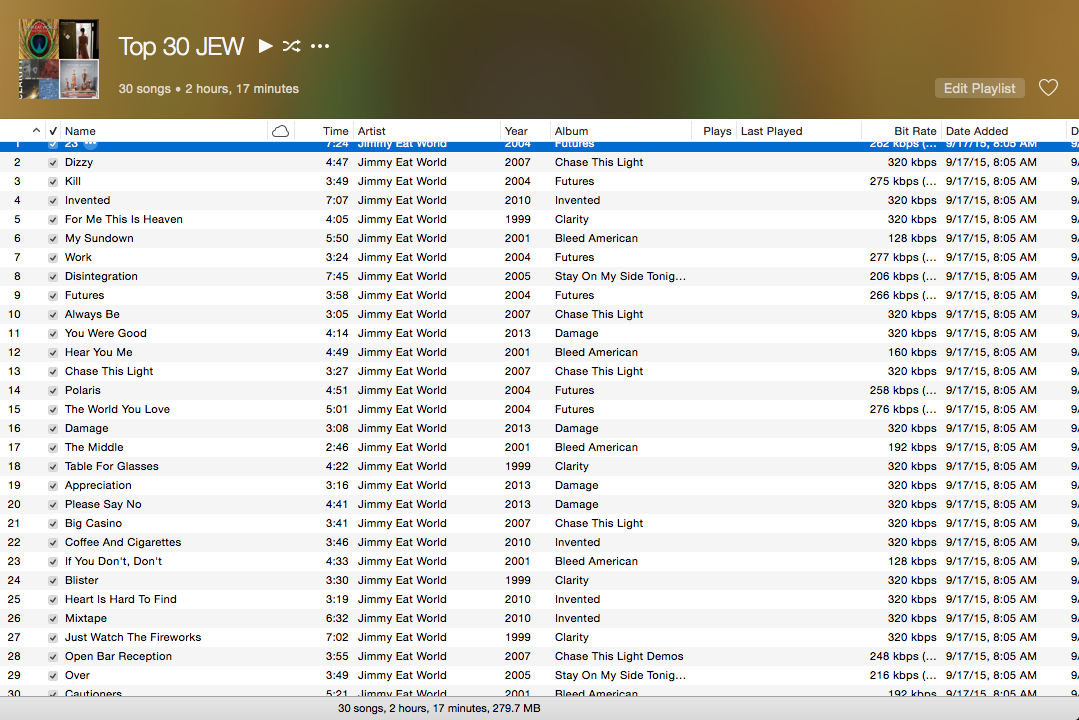The height and width of the screenshot is (720, 1079).
Task: Select the song title Big Casino
Action: point(93,523)
